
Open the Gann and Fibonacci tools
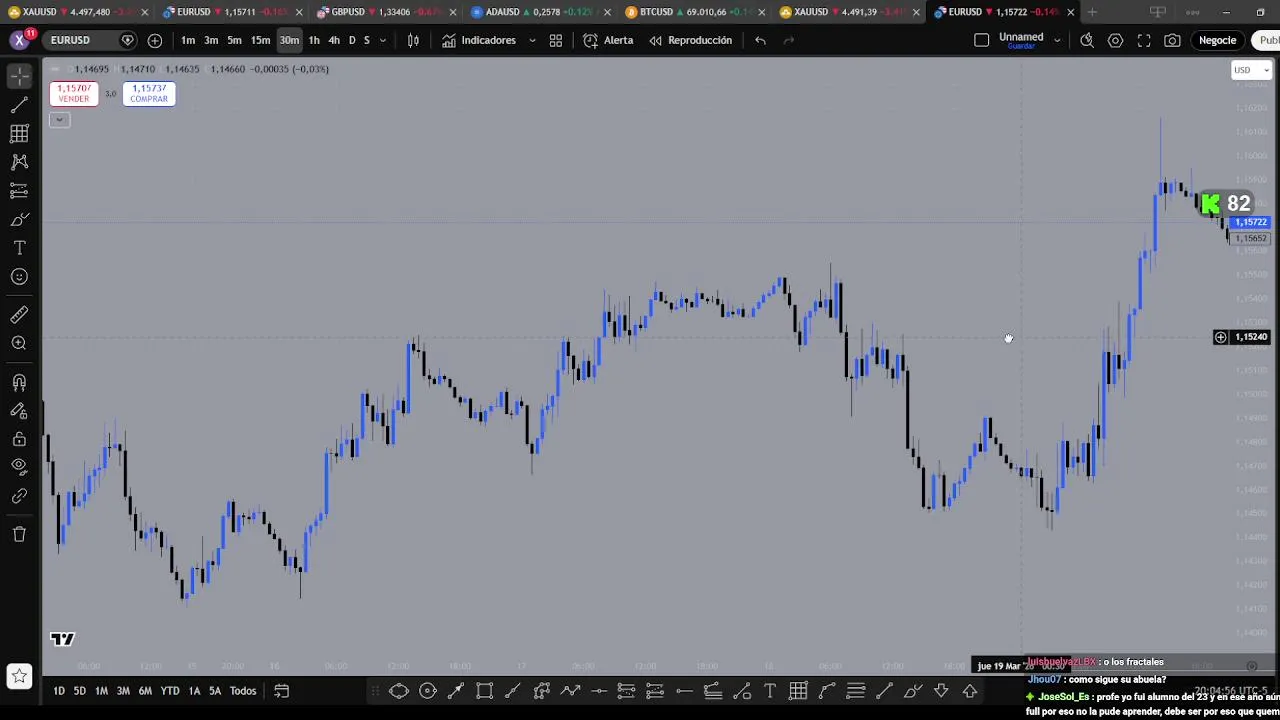coord(19,133)
